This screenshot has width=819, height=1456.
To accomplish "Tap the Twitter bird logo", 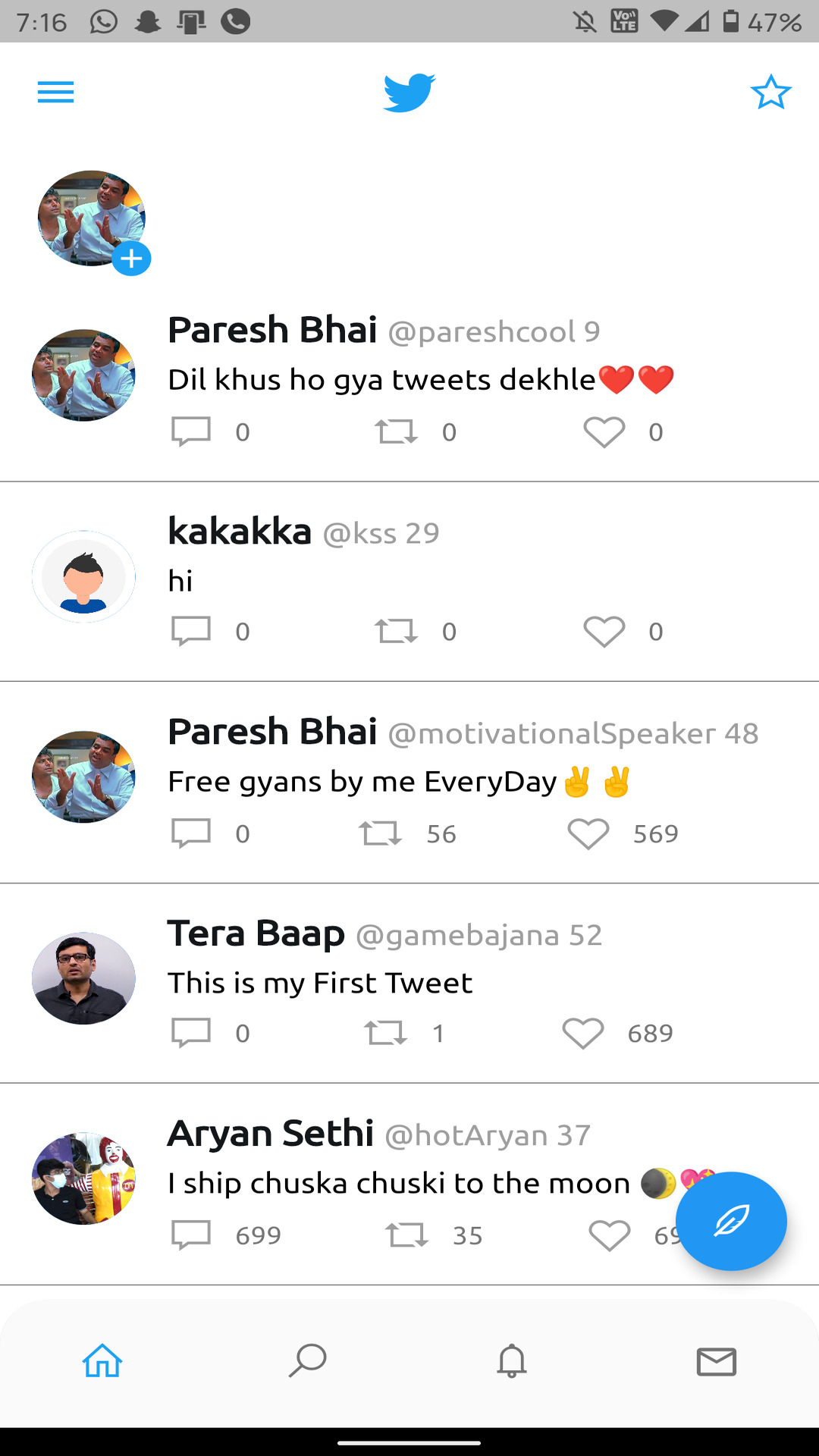I will tap(409, 93).
